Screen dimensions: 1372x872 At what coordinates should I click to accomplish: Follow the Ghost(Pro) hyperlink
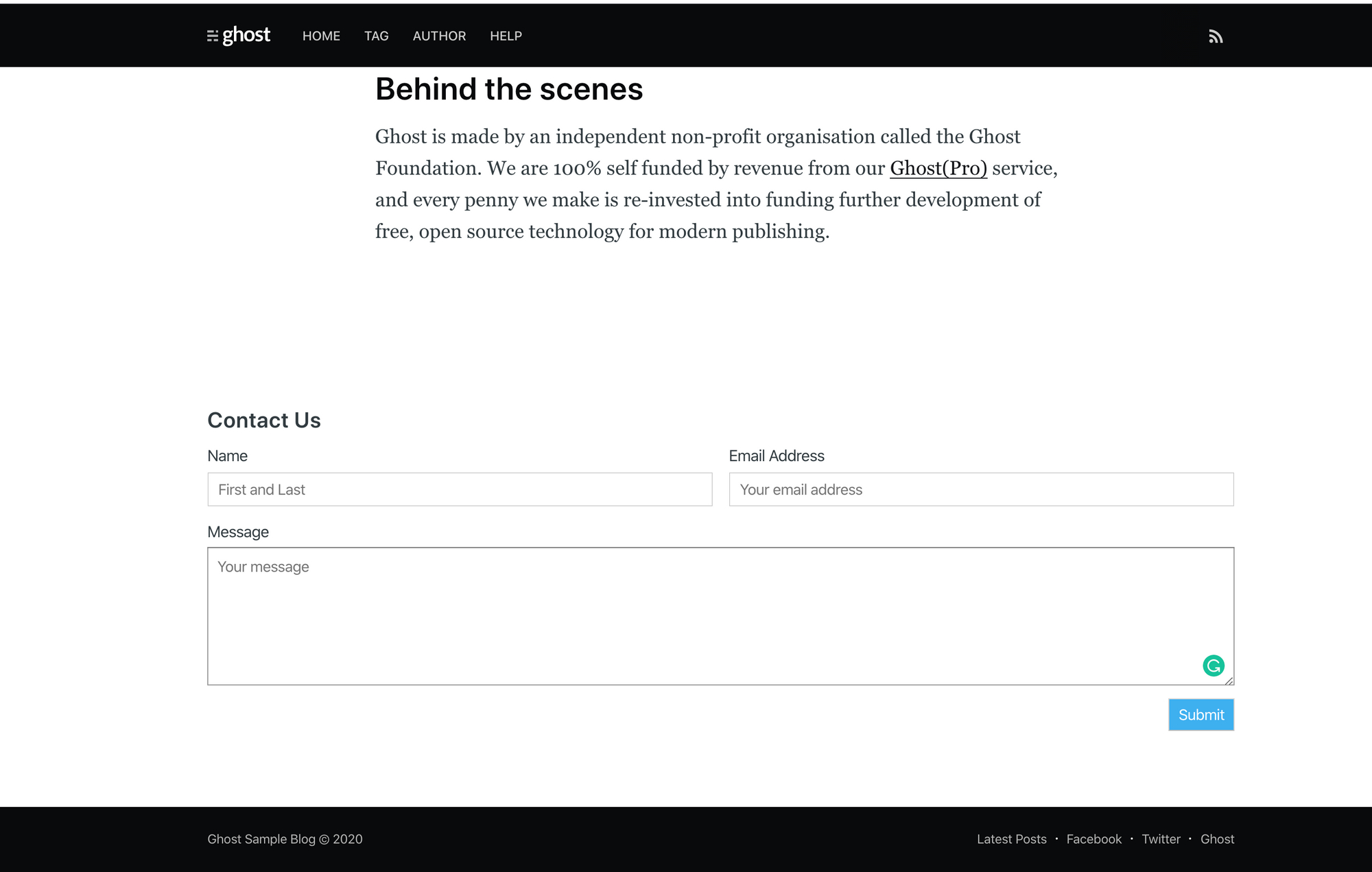click(x=938, y=168)
